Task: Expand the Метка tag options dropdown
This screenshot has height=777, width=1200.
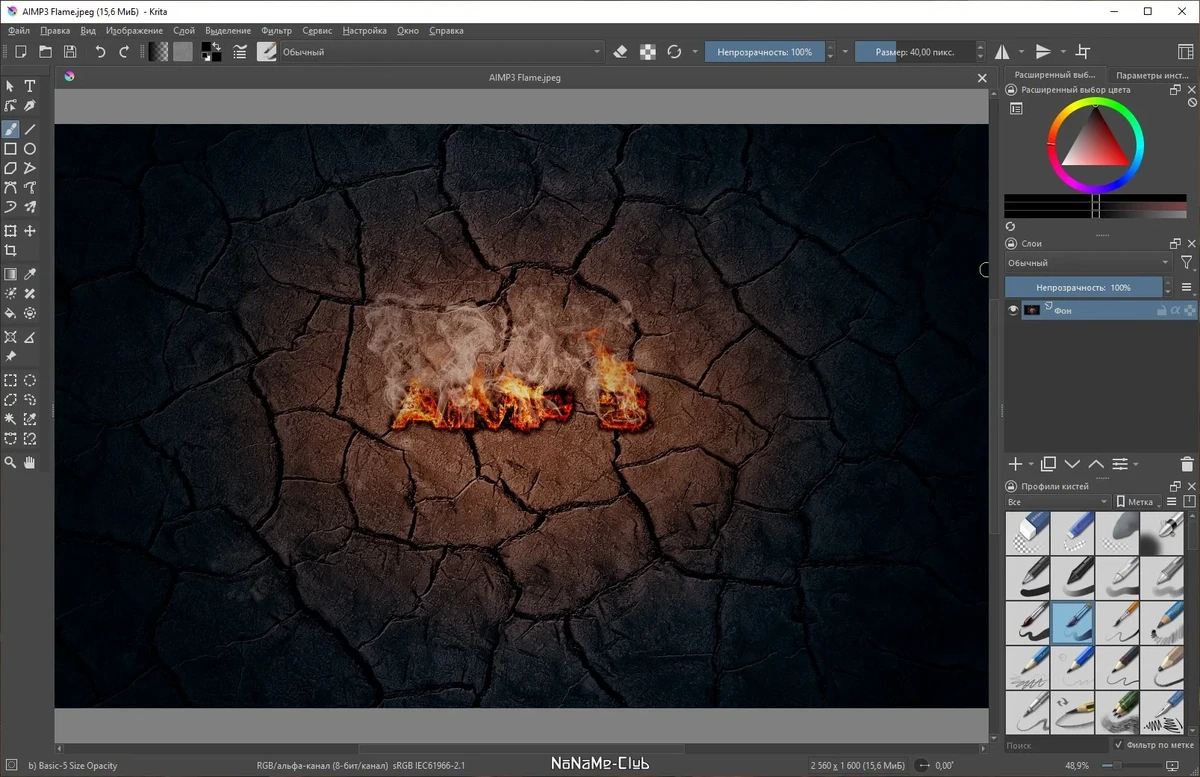Action: pos(1137,502)
